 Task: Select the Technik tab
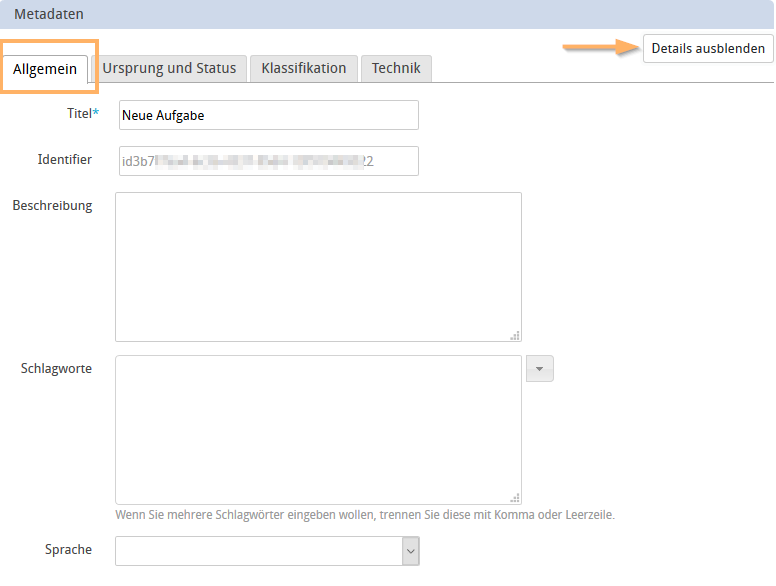coord(396,68)
